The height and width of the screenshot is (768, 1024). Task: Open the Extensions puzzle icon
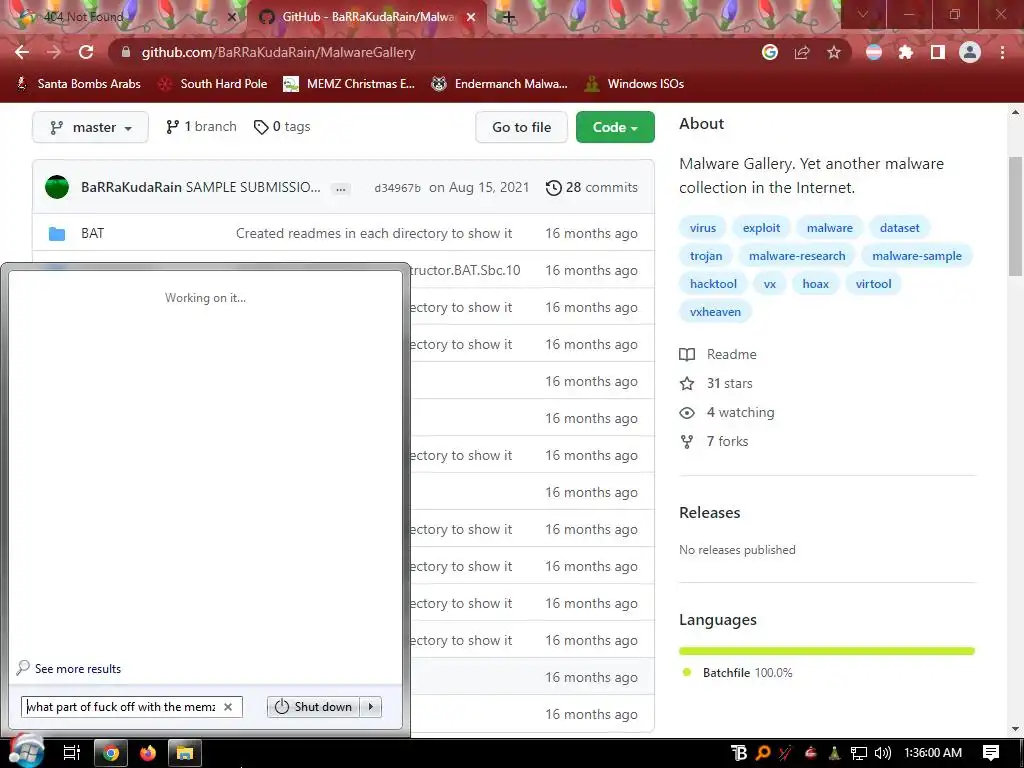[906, 52]
